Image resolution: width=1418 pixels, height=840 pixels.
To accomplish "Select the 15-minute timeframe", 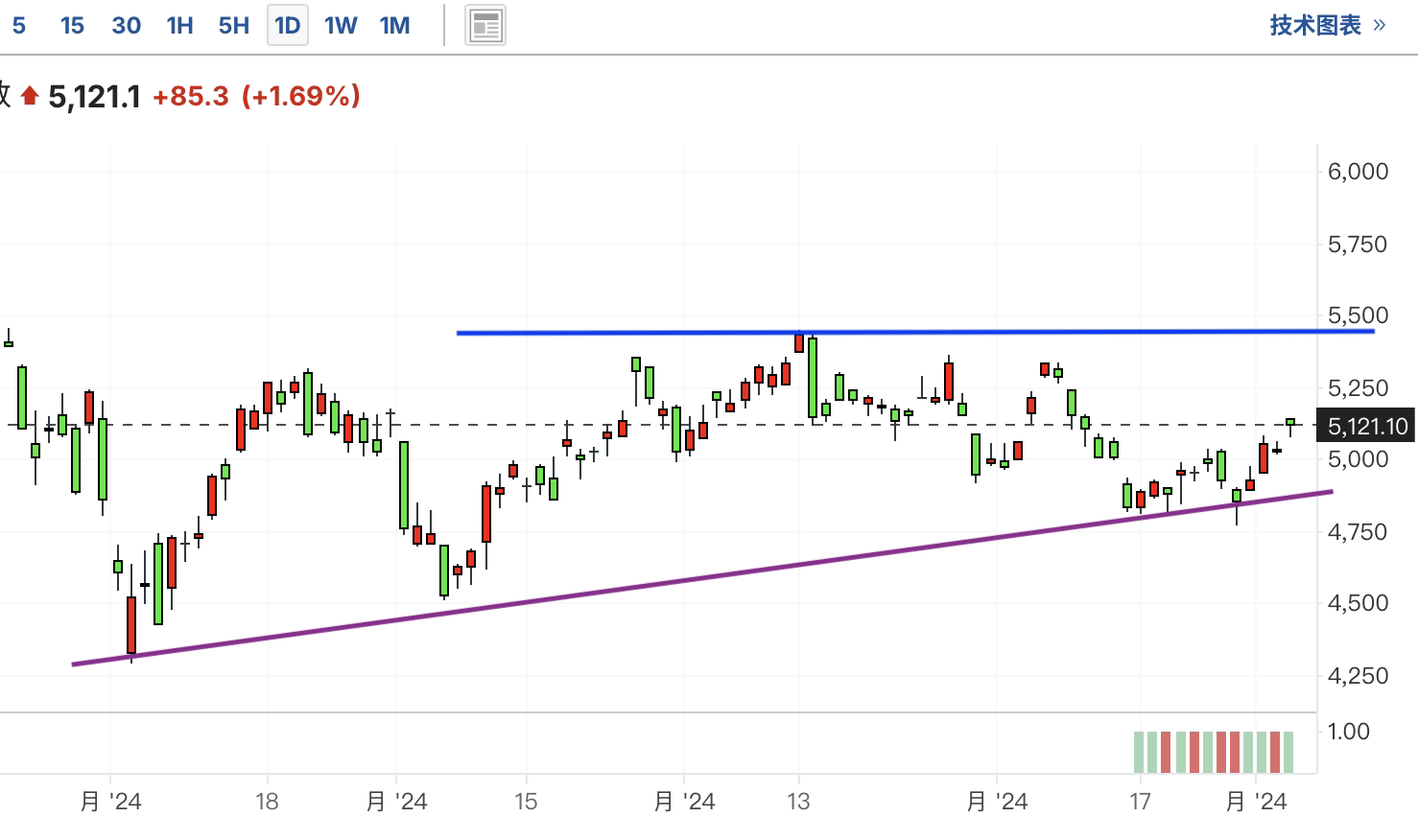I will (x=72, y=26).
